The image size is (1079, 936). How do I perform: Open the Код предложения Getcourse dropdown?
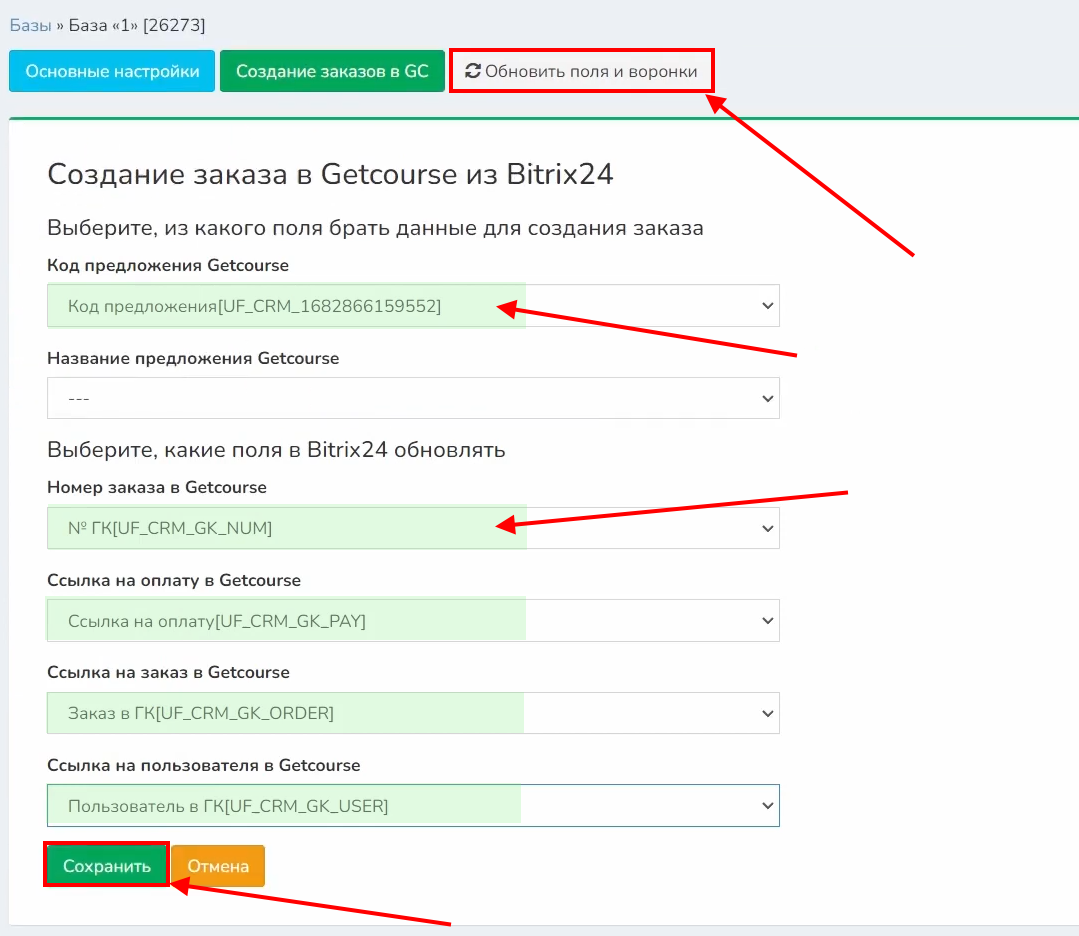pos(413,306)
